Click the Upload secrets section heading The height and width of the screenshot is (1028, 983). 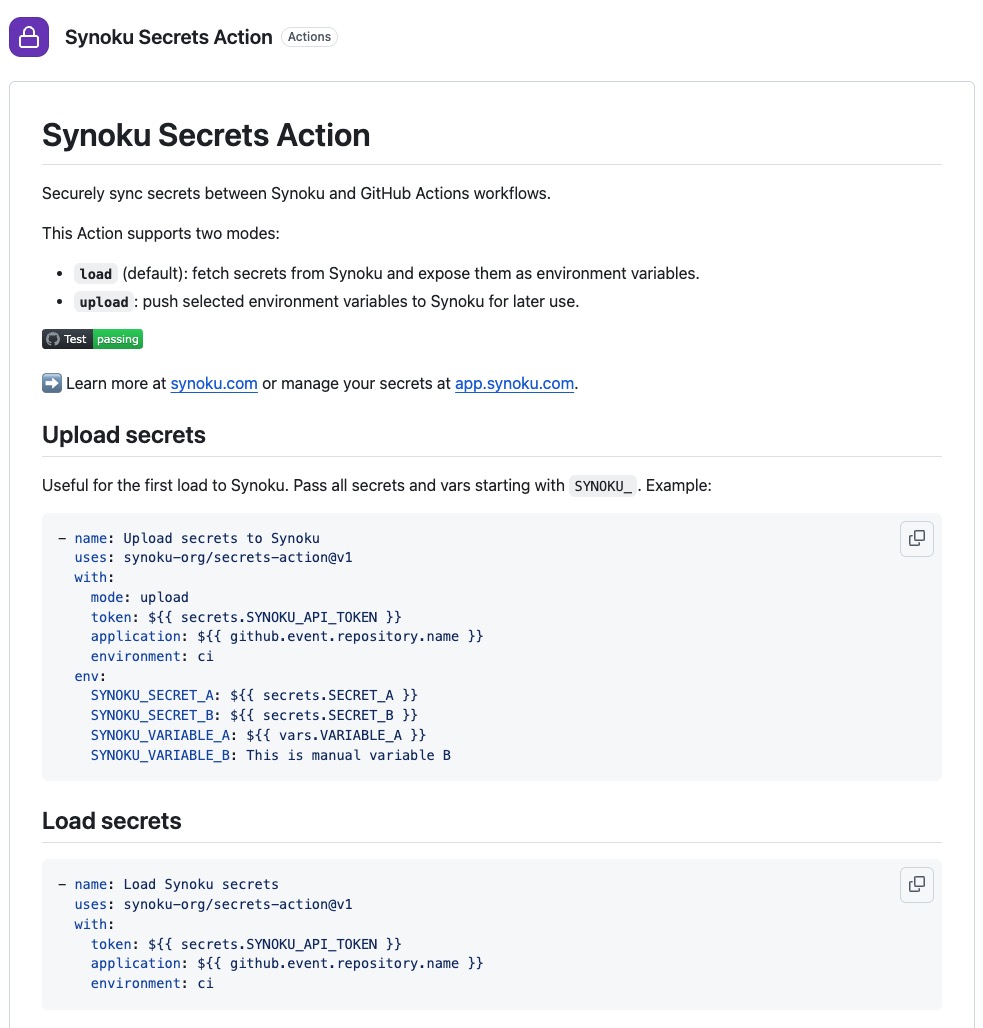click(124, 435)
